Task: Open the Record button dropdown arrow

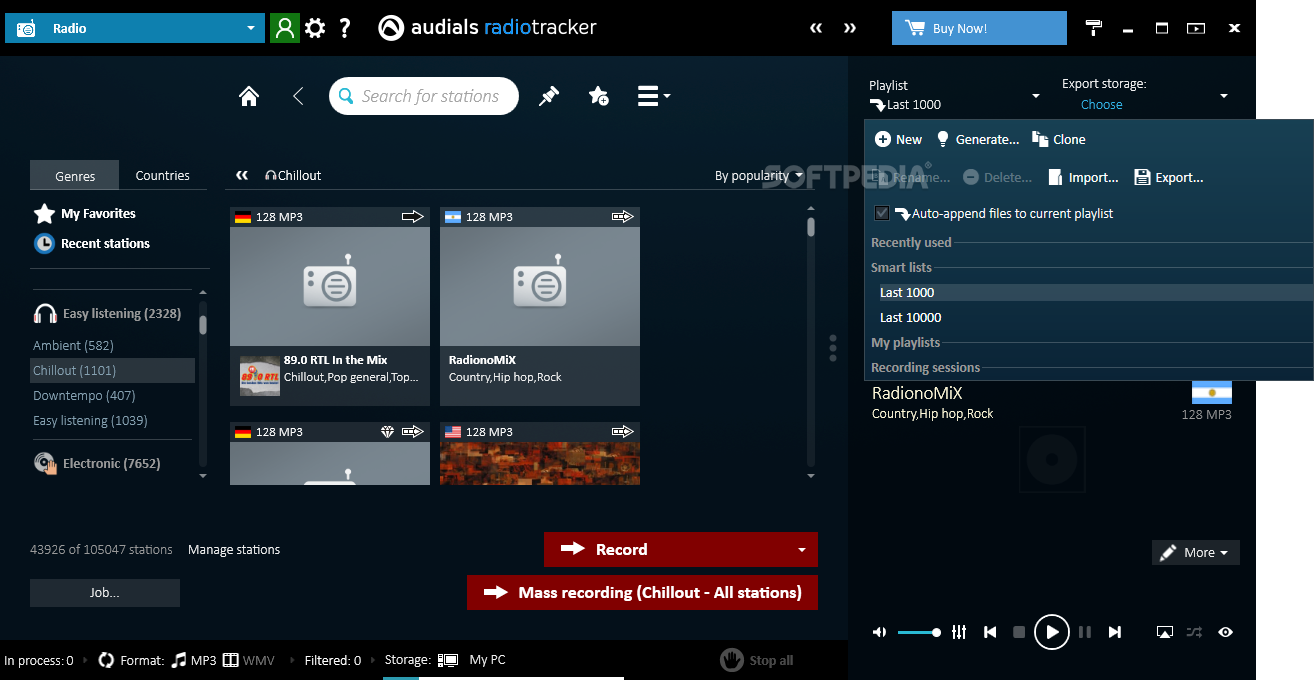Action: [801, 550]
